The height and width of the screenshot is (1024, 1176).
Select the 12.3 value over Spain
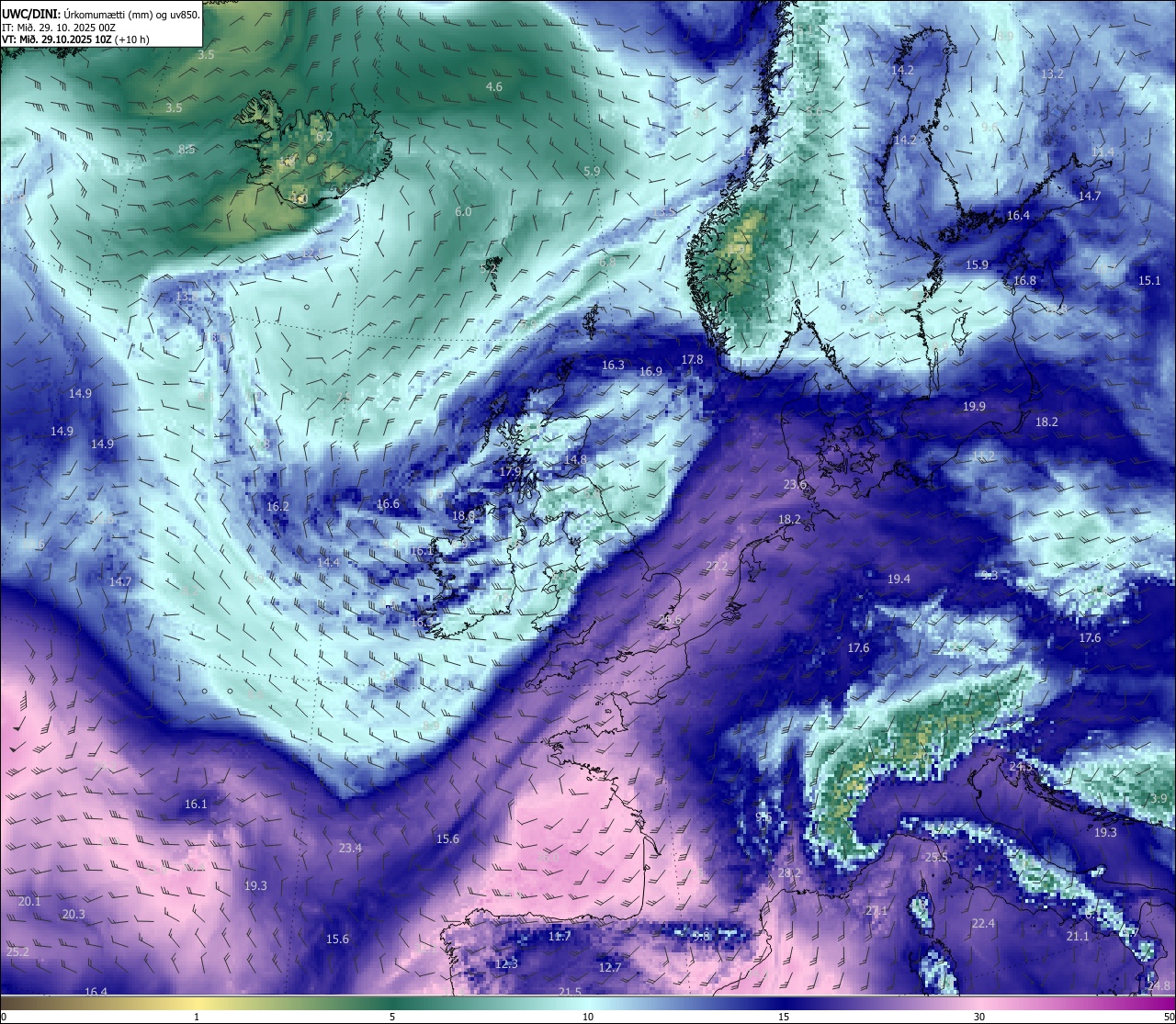pyautogui.click(x=506, y=964)
